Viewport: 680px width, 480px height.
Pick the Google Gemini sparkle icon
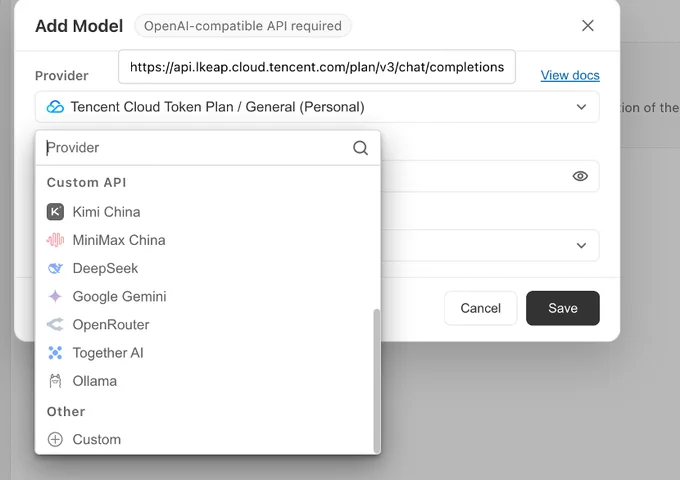coord(55,297)
